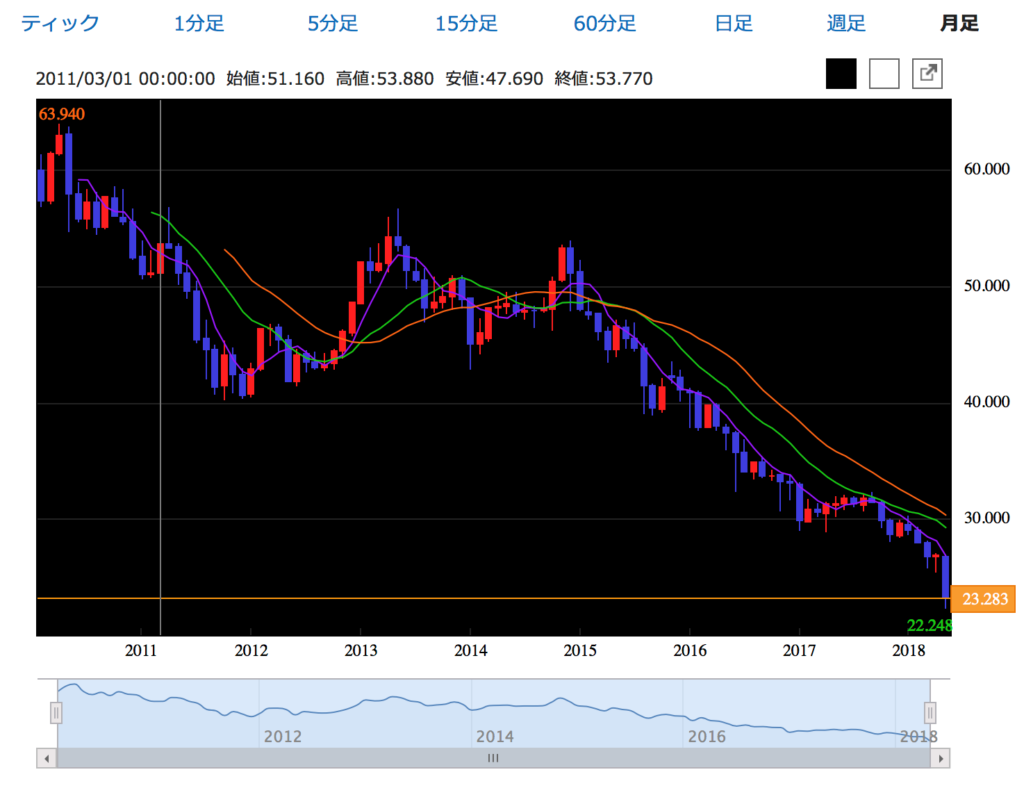The width and height of the screenshot is (1024, 788).
Task: Select the 1分足 timeframe tab
Action: point(199,24)
